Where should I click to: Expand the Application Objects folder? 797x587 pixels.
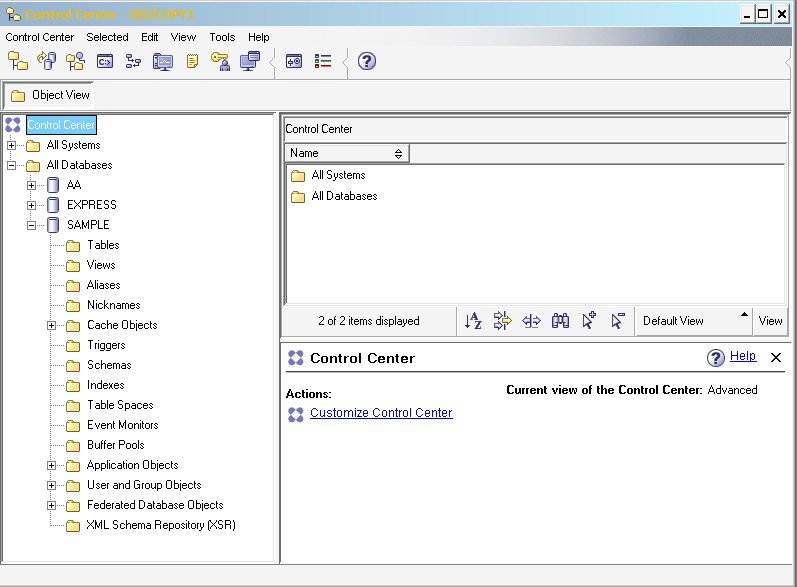[x=51, y=466]
